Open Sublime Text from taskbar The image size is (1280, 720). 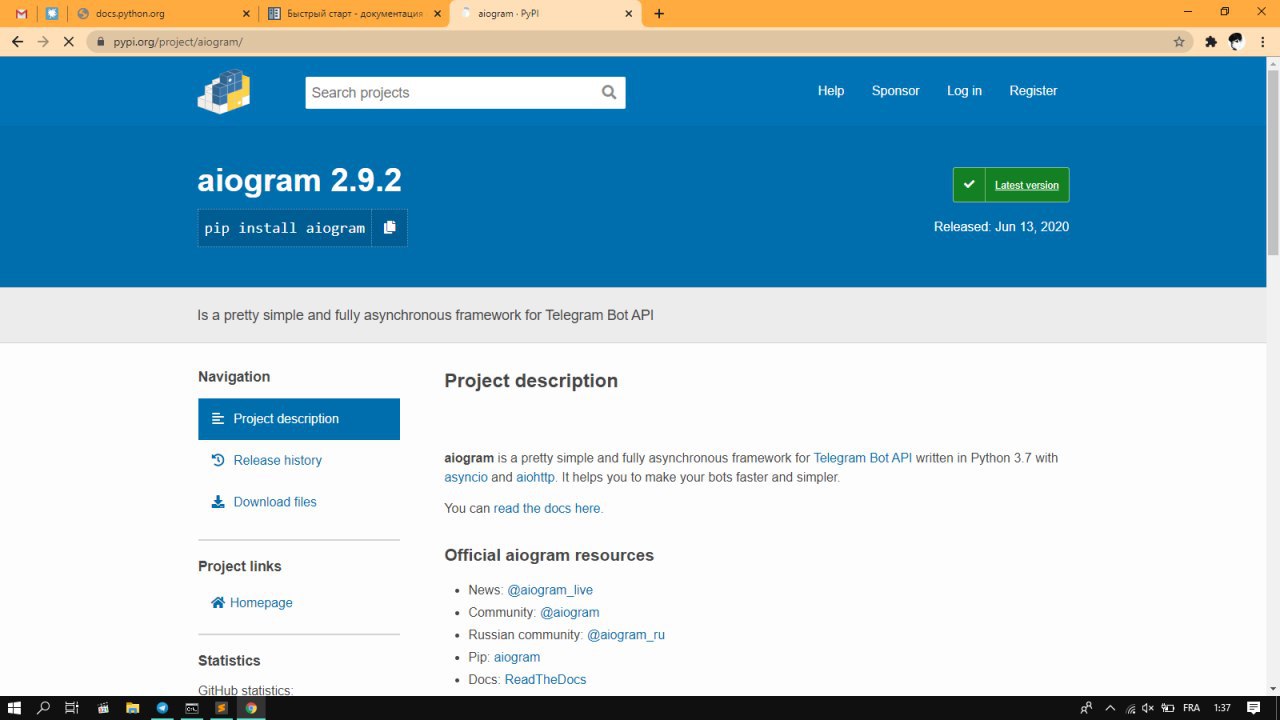tap(221, 708)
